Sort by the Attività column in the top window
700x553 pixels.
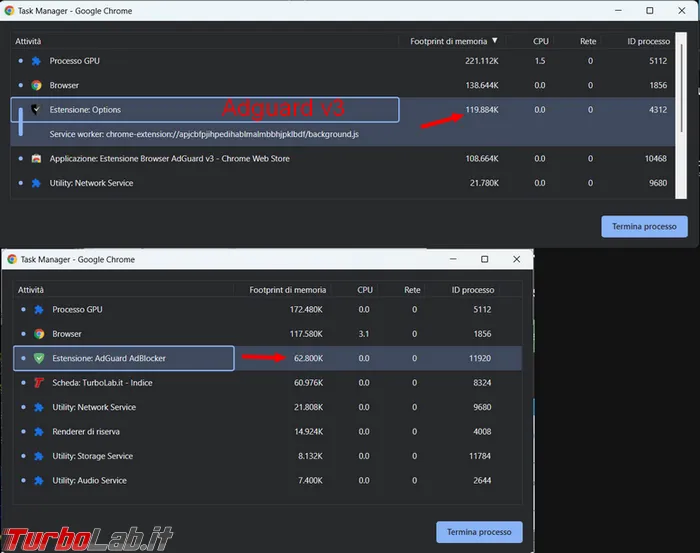point(28,41)
